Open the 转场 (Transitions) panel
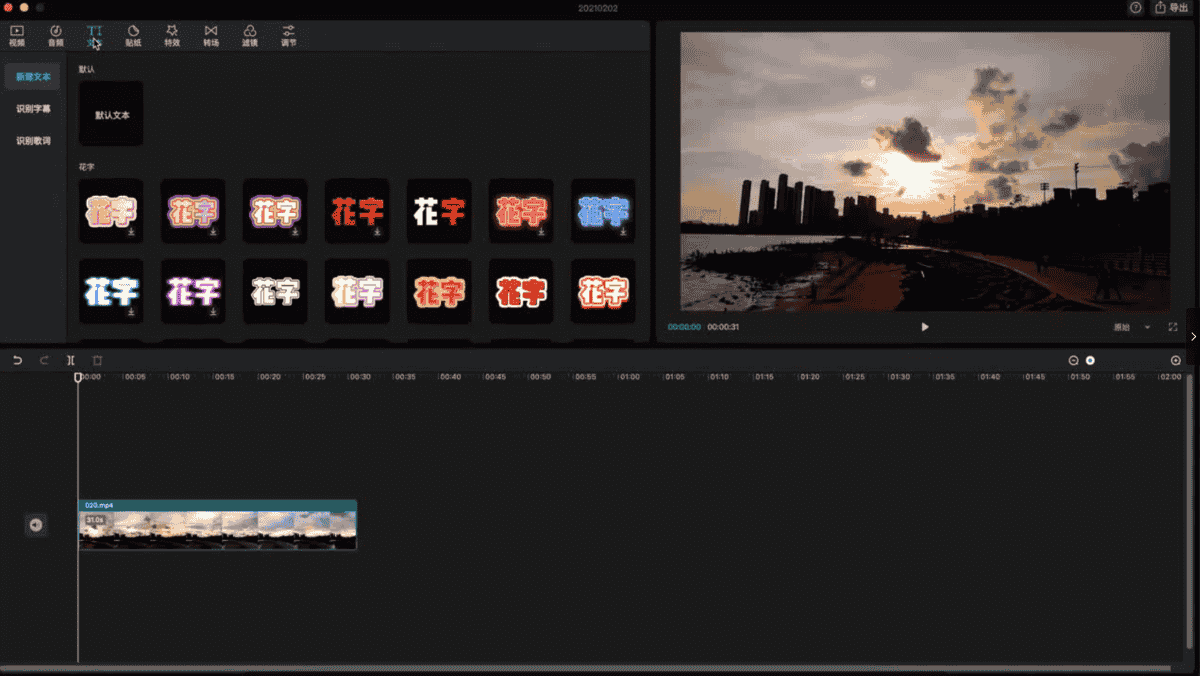Viewport: 1200px width, 676px height. [x=211, y=36]
